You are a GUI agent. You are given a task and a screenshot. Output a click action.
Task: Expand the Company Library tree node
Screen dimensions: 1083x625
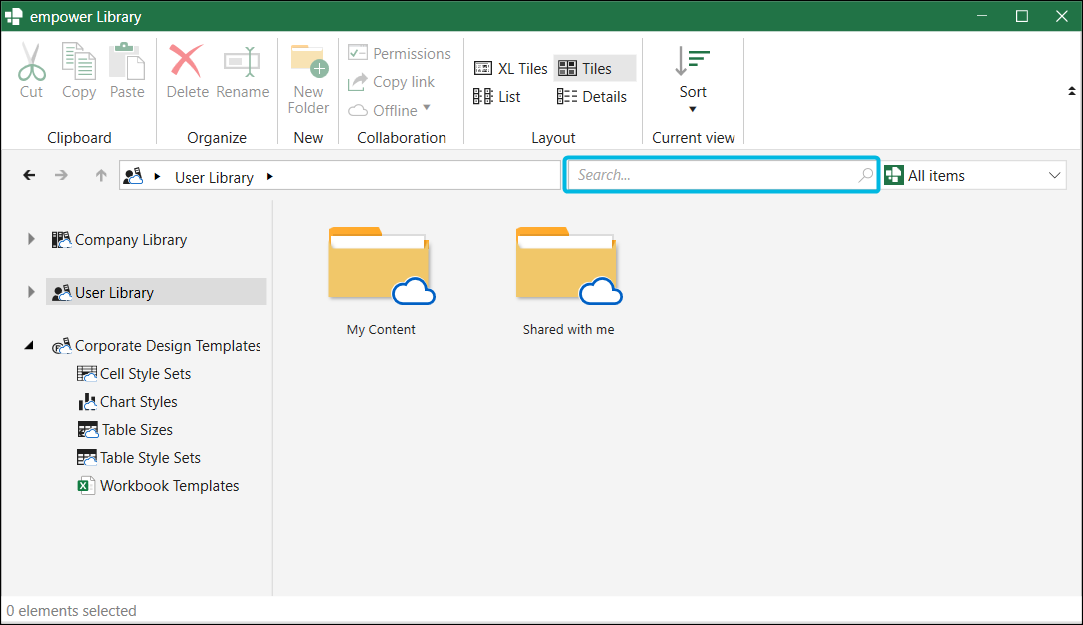click(x=31, y=239)
